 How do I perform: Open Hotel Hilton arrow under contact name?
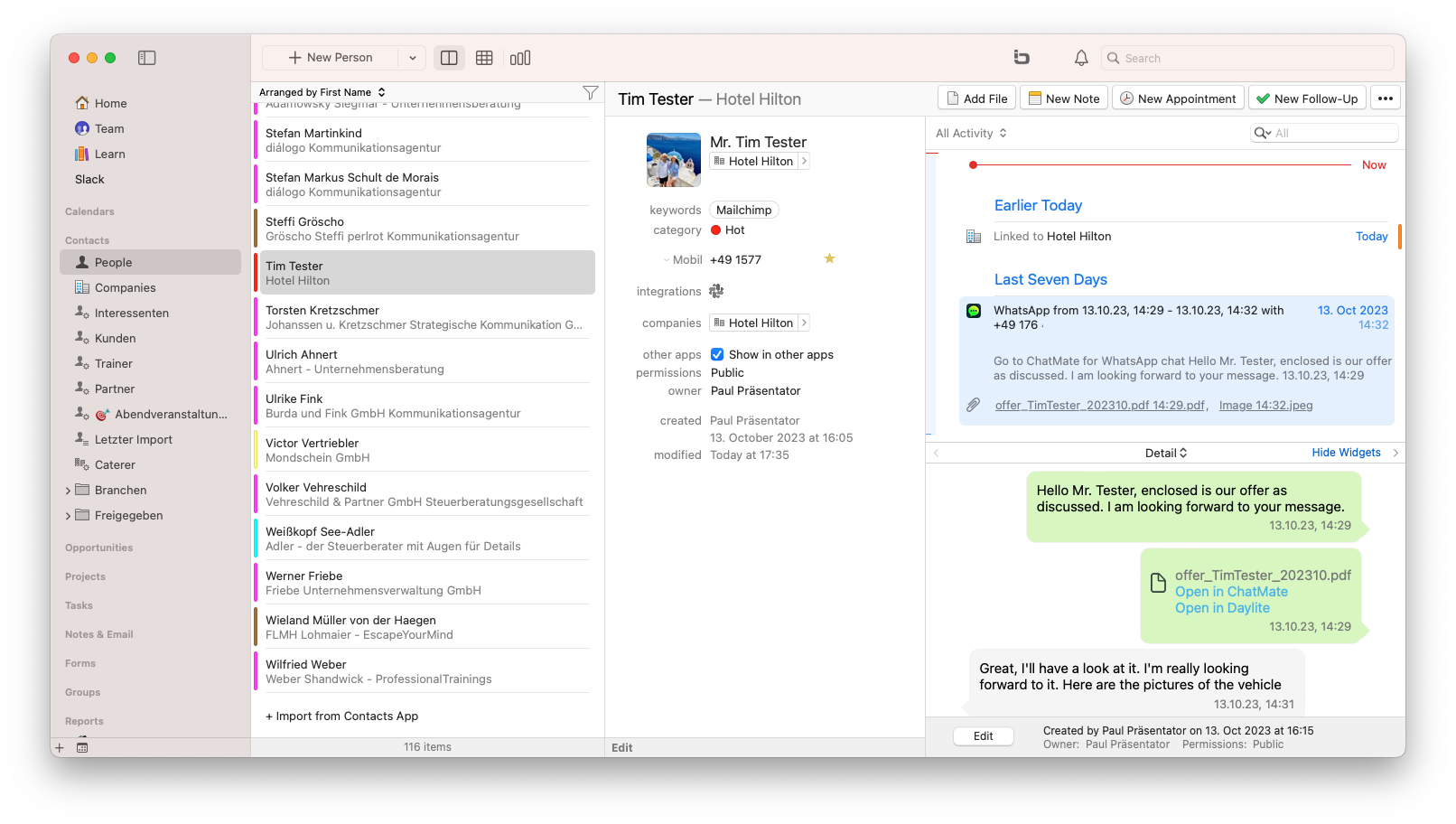[804, 161]
